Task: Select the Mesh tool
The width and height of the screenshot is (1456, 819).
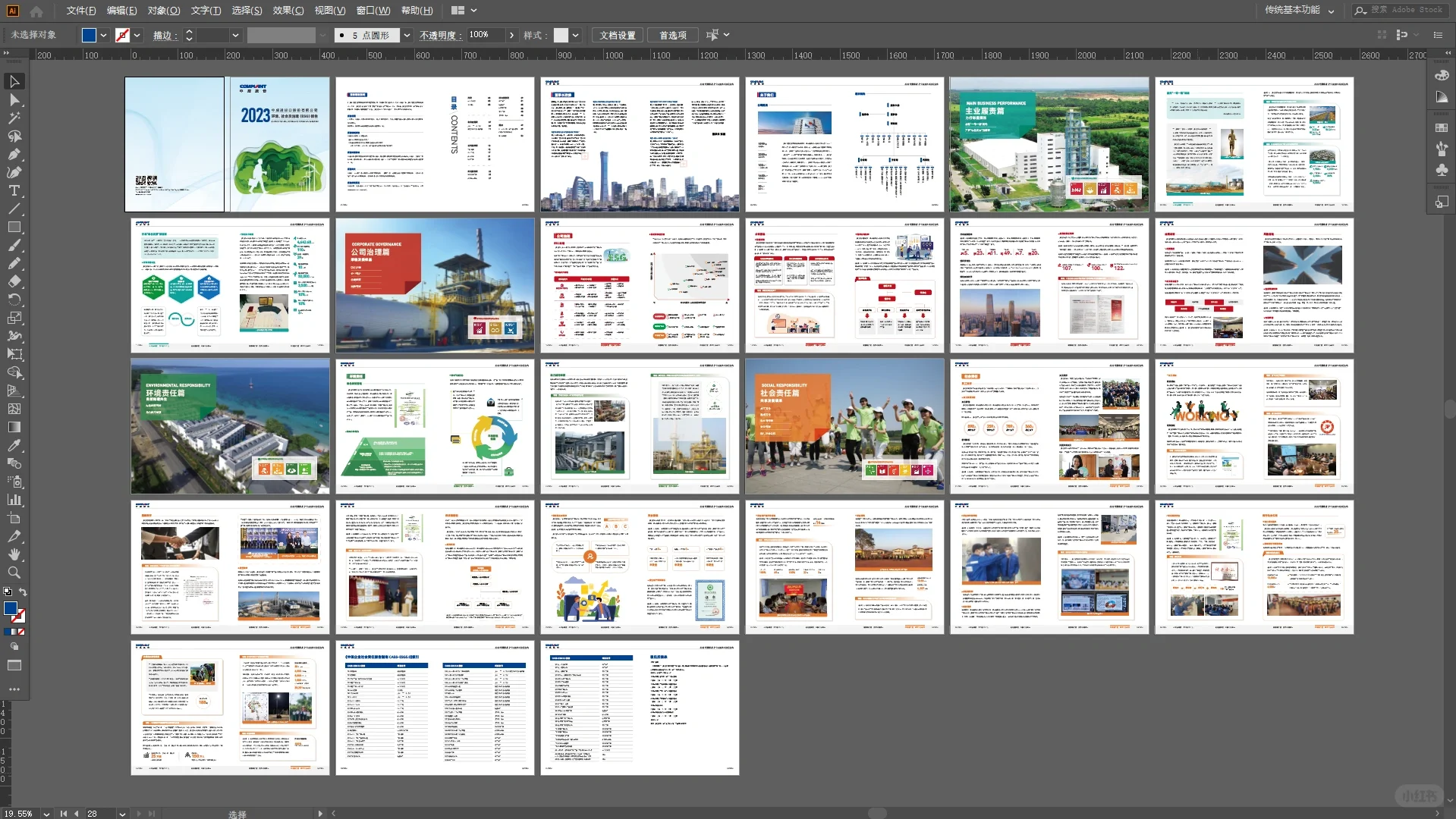Action: click(14, 409)
